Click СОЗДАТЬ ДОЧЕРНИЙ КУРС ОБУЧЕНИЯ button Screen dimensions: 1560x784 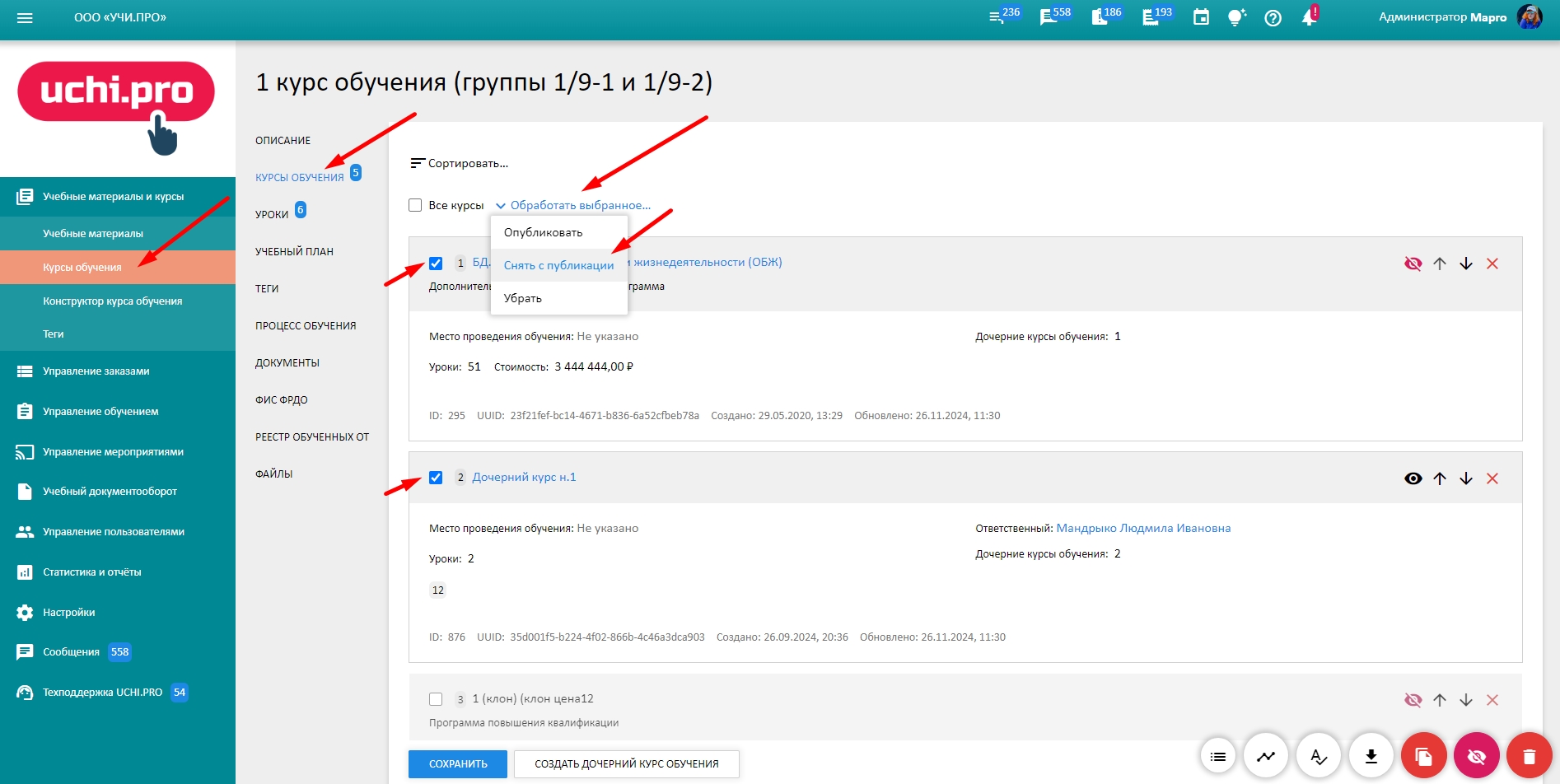click(627, 764)
